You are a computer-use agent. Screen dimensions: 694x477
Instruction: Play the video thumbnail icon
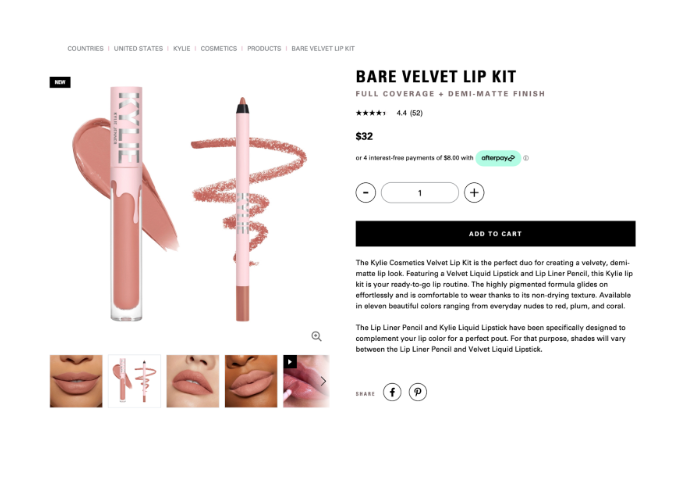coord(290,362)
